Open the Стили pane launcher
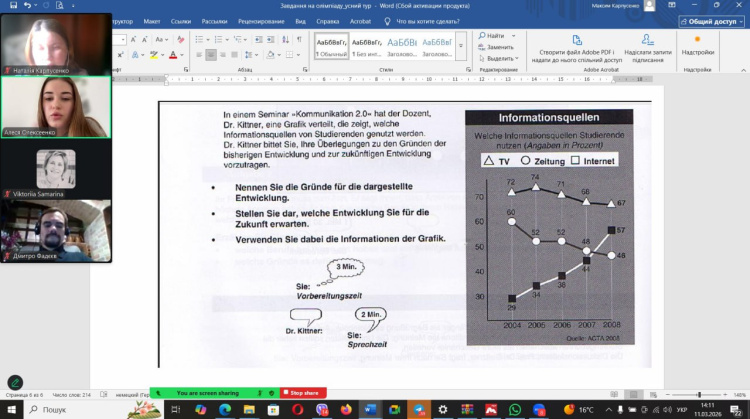Image resolution: width=750 pixels, height=419 pixels. (468, 70)
